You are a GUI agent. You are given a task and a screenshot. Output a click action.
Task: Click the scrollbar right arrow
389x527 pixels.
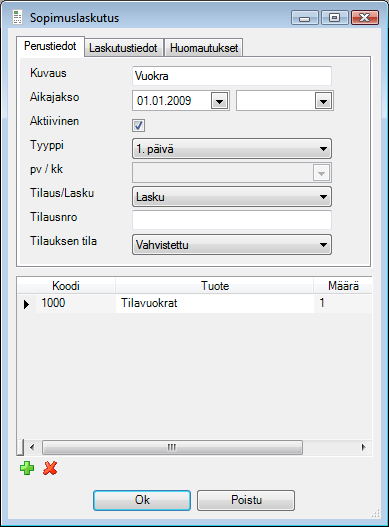click(364, 447)
